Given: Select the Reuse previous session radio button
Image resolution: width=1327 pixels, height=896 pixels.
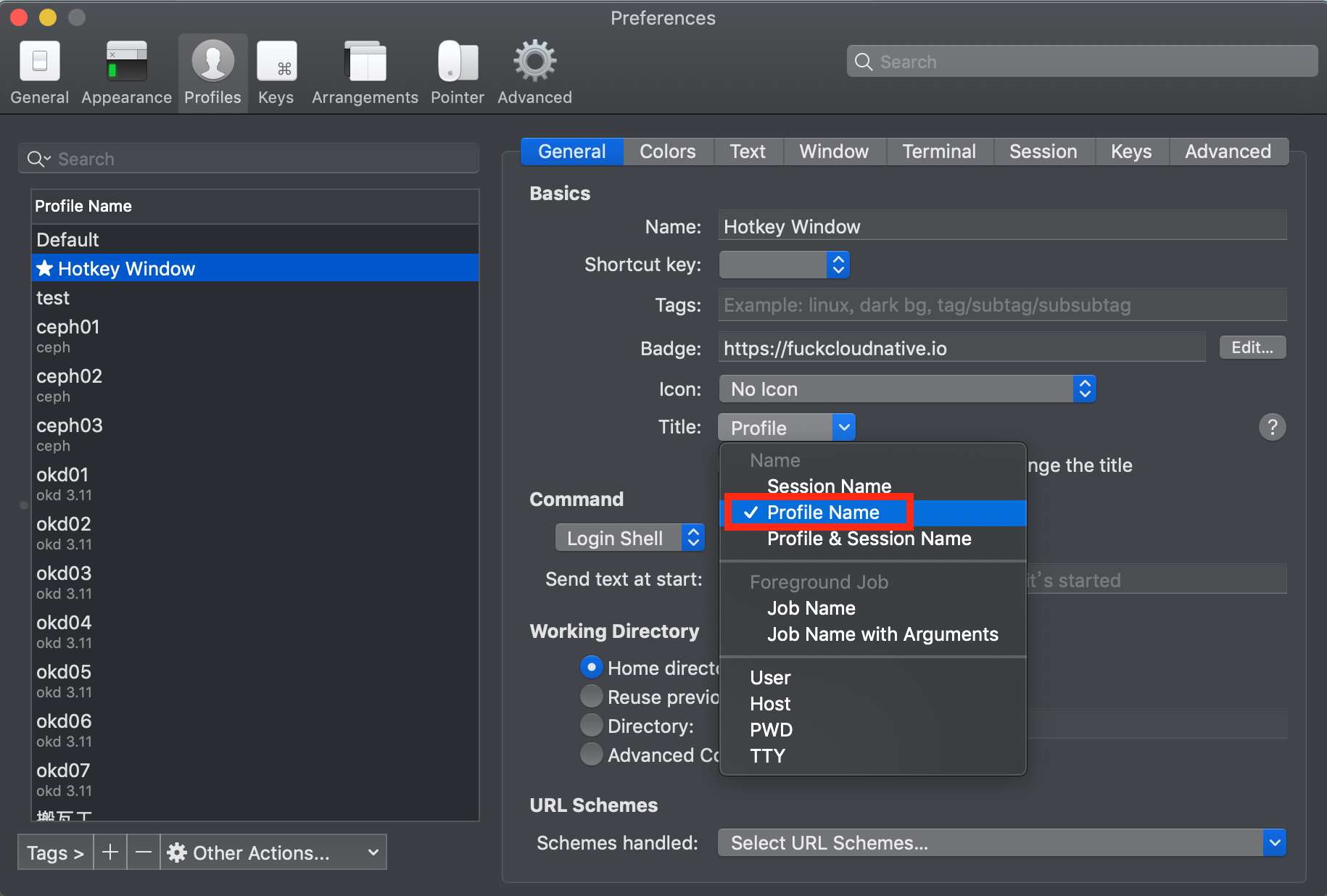Looking at the screenshot, I should [x=592, y=696].
